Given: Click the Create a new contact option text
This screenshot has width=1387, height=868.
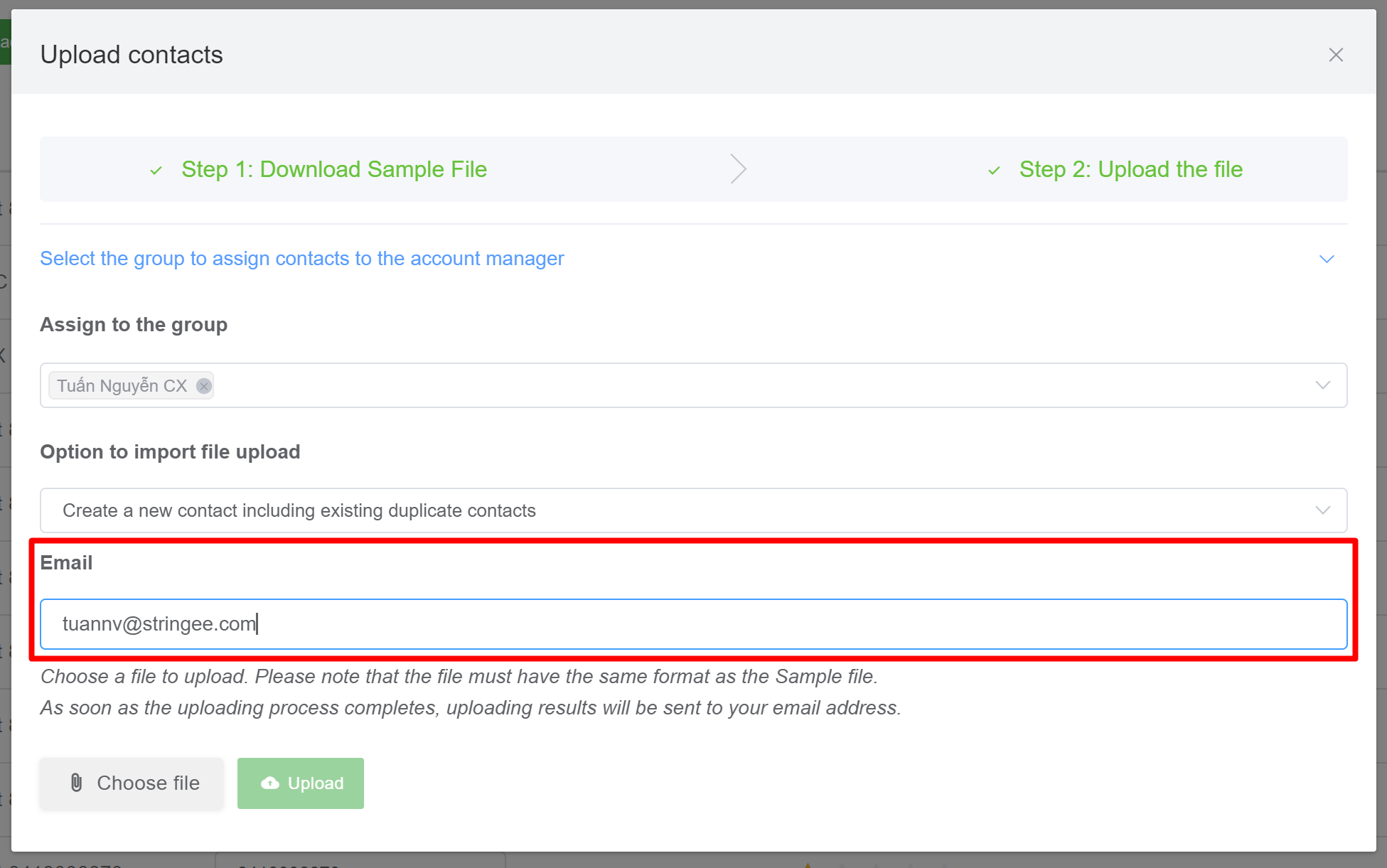Looking at the screenshot, I should [x=299, y=510].
